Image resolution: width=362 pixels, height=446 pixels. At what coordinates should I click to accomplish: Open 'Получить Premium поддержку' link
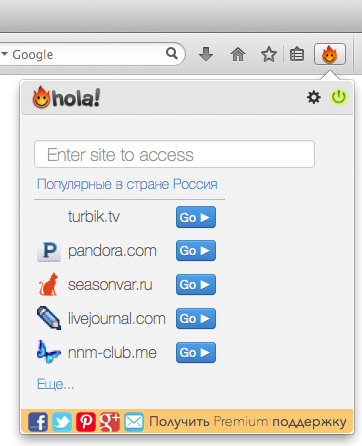click(x=248, y=422)
